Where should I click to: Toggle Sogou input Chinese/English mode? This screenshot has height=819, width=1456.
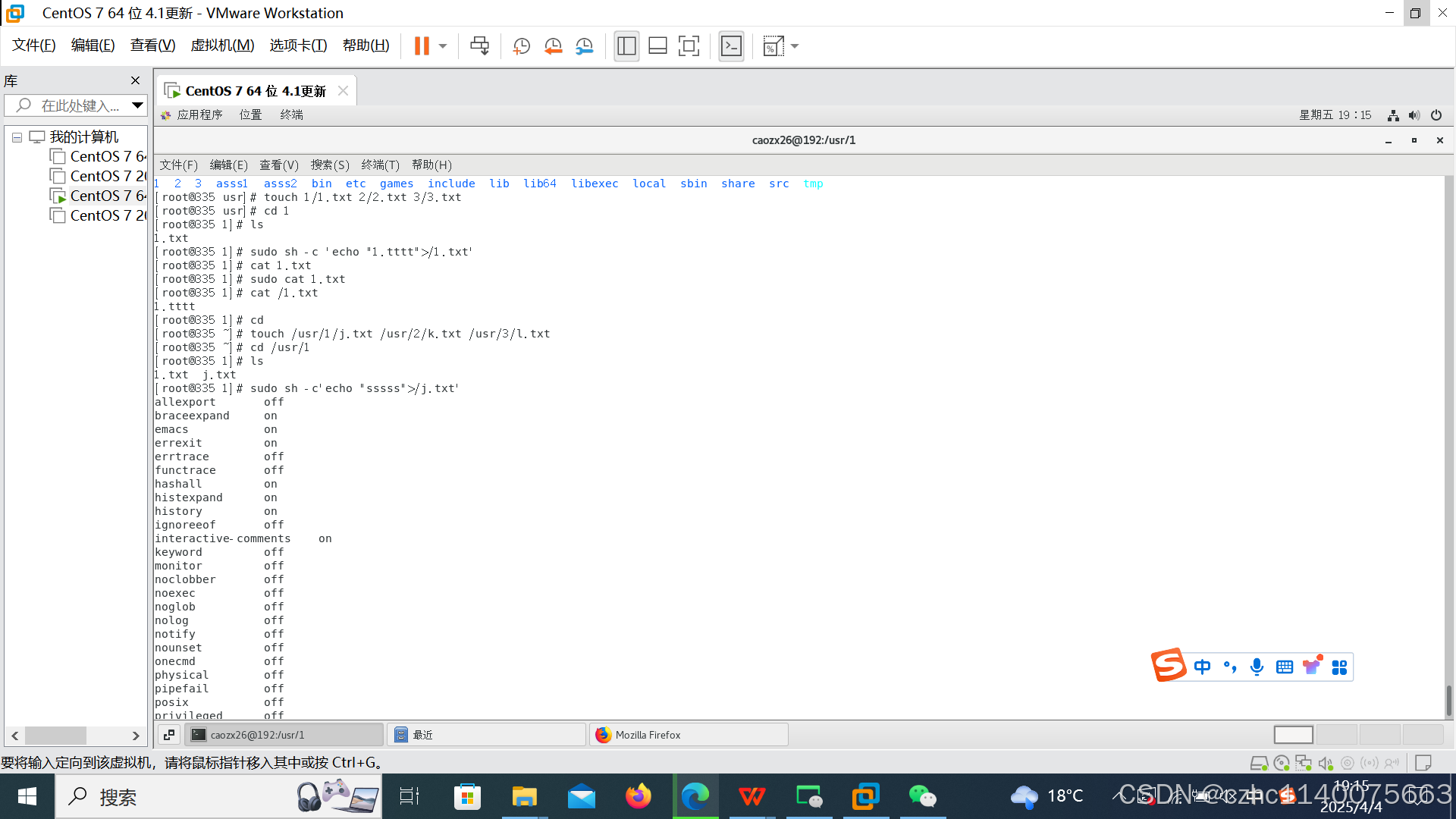click(1202, 667)
